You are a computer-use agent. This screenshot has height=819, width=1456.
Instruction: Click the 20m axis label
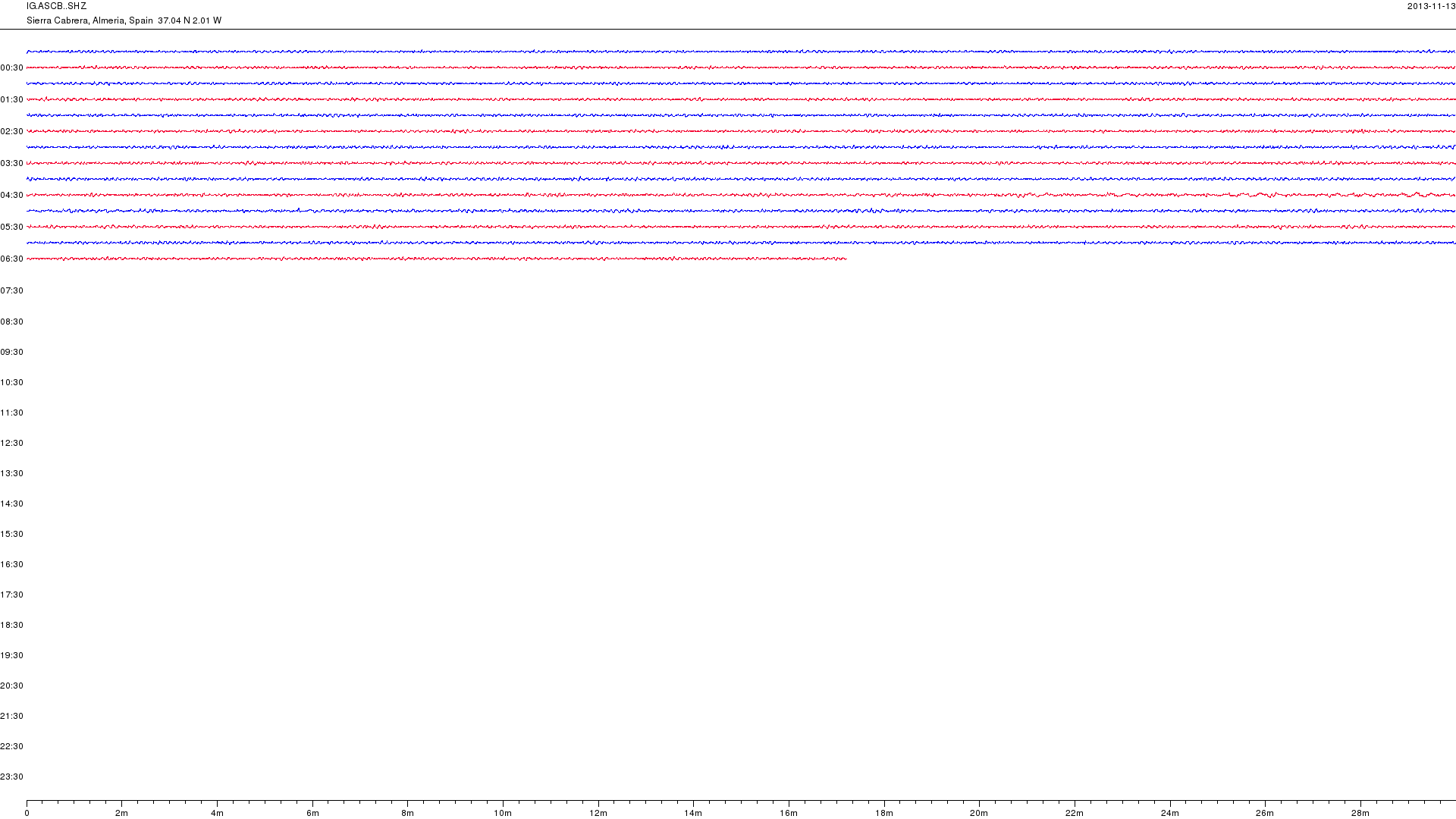coord(979,813)
